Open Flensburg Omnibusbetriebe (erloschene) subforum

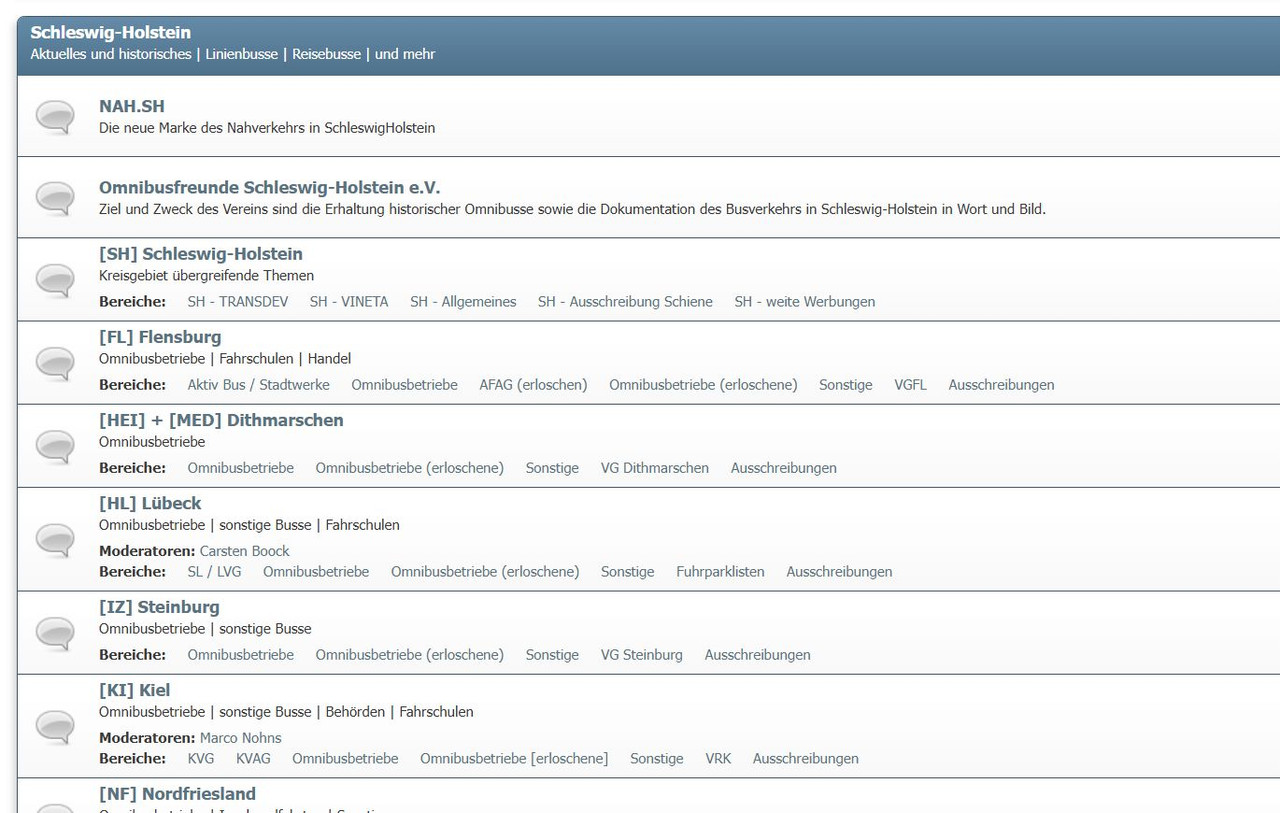click(703, 384)
